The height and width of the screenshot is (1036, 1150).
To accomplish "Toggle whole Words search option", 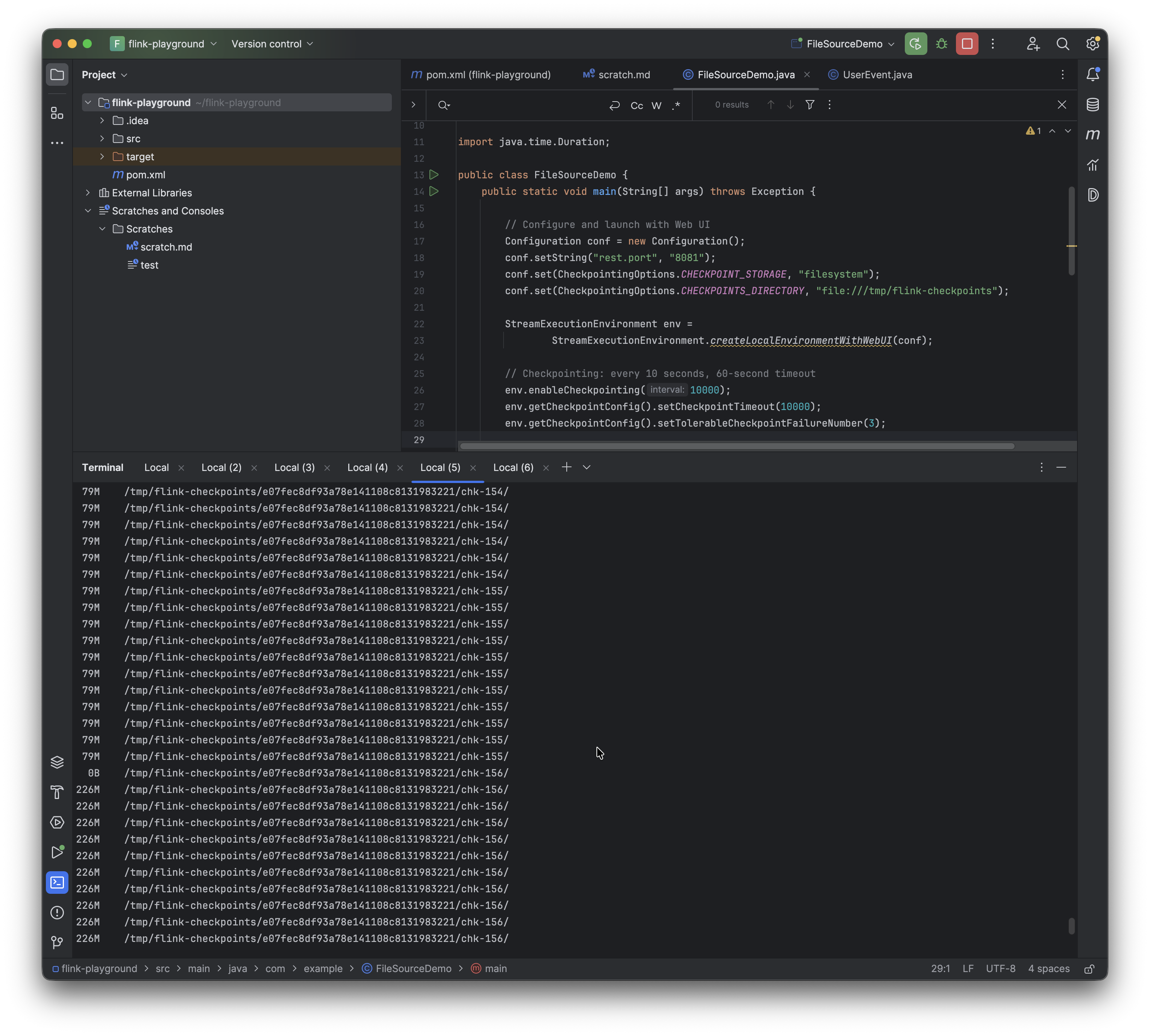I will pyautogui.click(x=656, y=105).
